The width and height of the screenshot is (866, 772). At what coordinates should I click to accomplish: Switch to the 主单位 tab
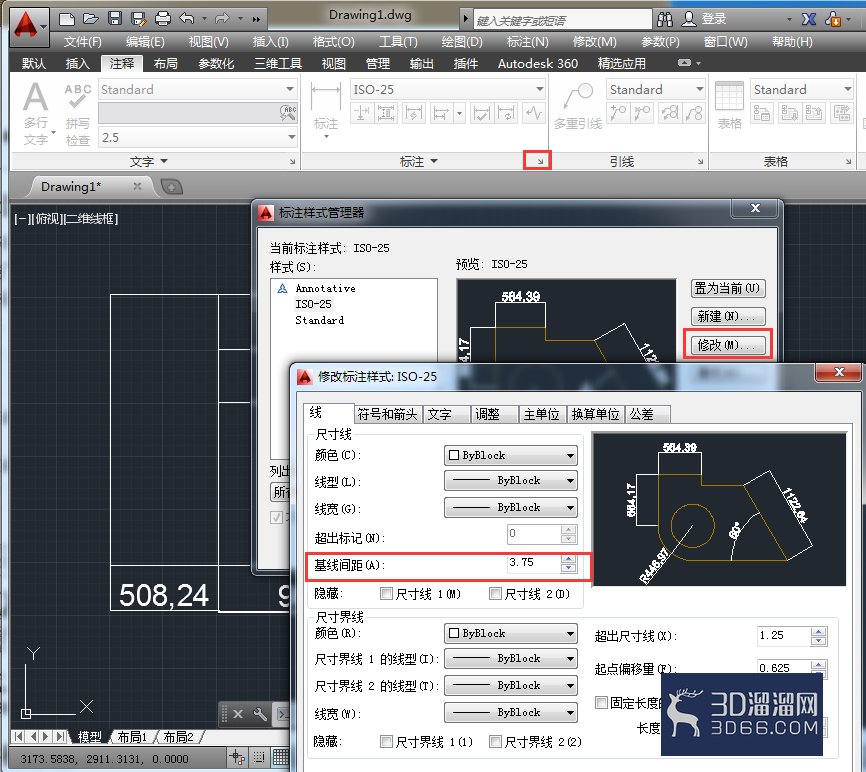pyautogui.click(x=541, y=414)
